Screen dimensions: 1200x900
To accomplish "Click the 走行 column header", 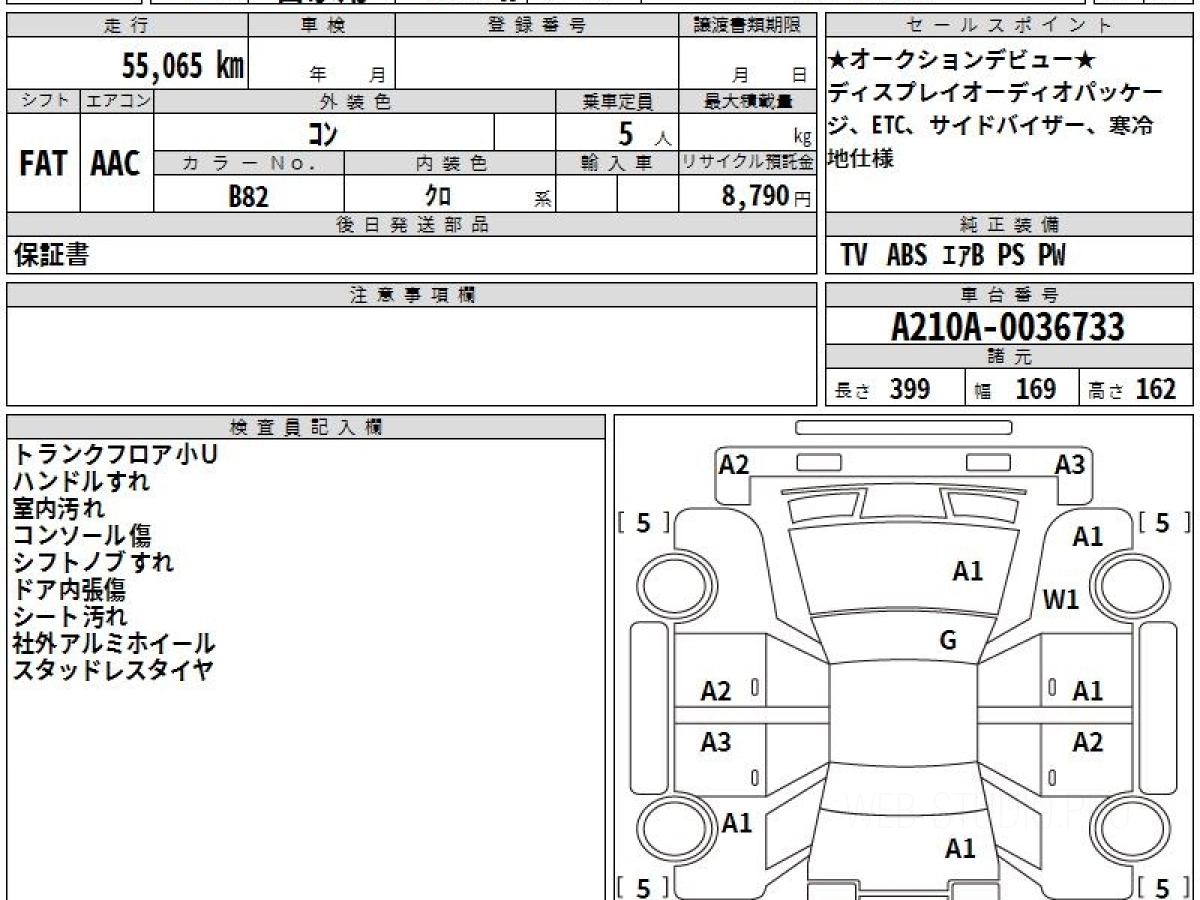I will (126, 26).
